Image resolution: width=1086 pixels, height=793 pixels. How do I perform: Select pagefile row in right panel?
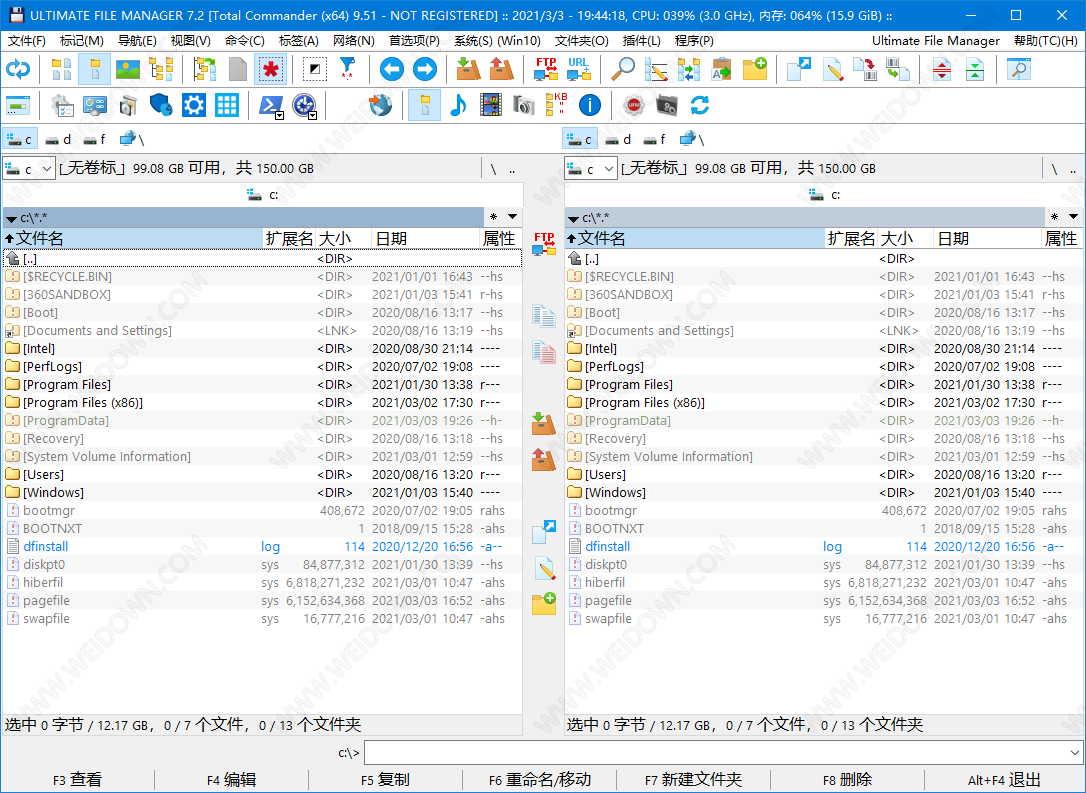(x=824, y=600)
